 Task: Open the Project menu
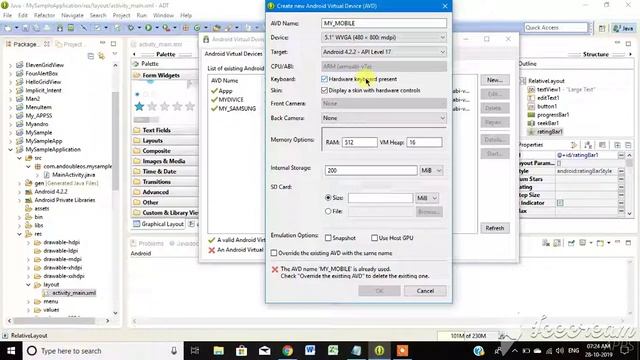point(121,15)
